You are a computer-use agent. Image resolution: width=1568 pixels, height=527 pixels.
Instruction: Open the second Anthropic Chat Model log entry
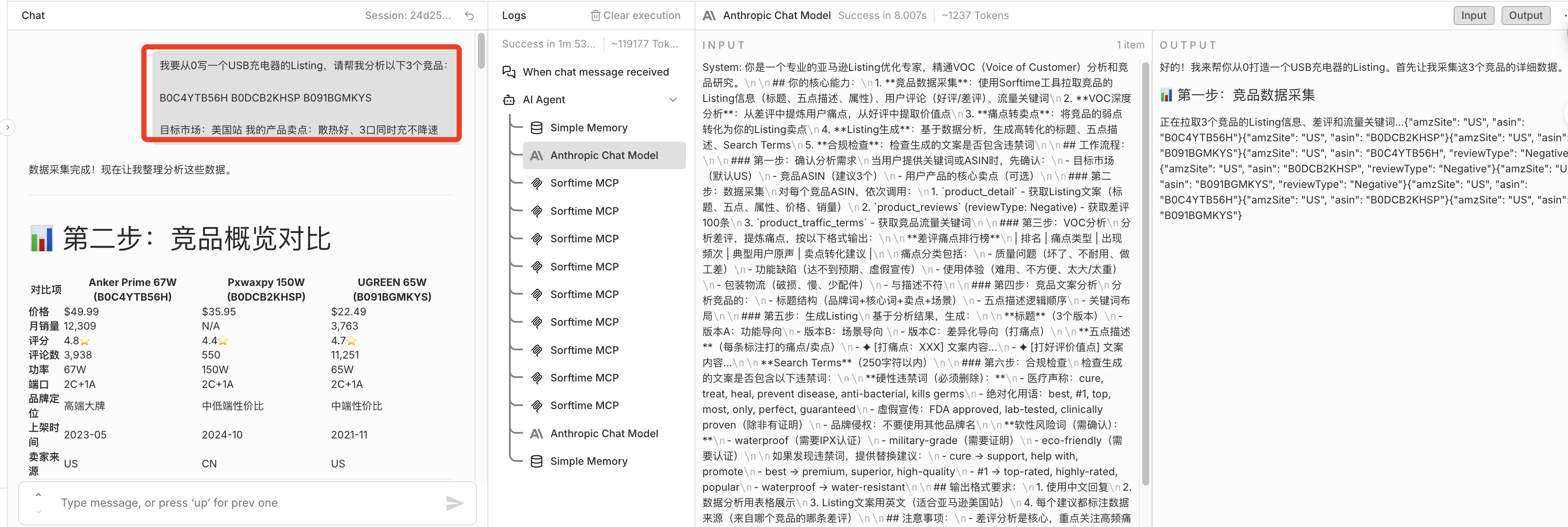(603, 434)
